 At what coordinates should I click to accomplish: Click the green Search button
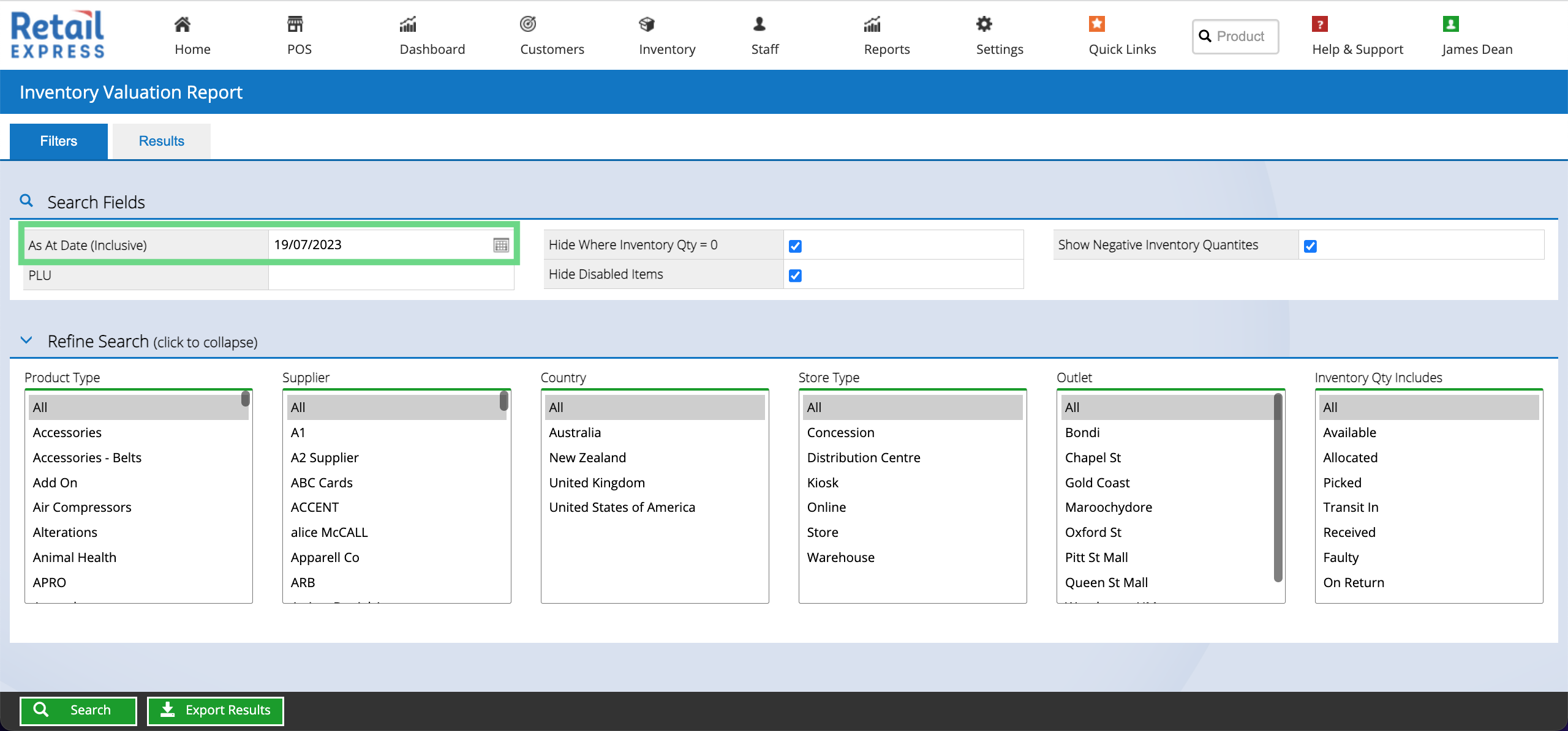pyautogui.click(x=78, y=710)
